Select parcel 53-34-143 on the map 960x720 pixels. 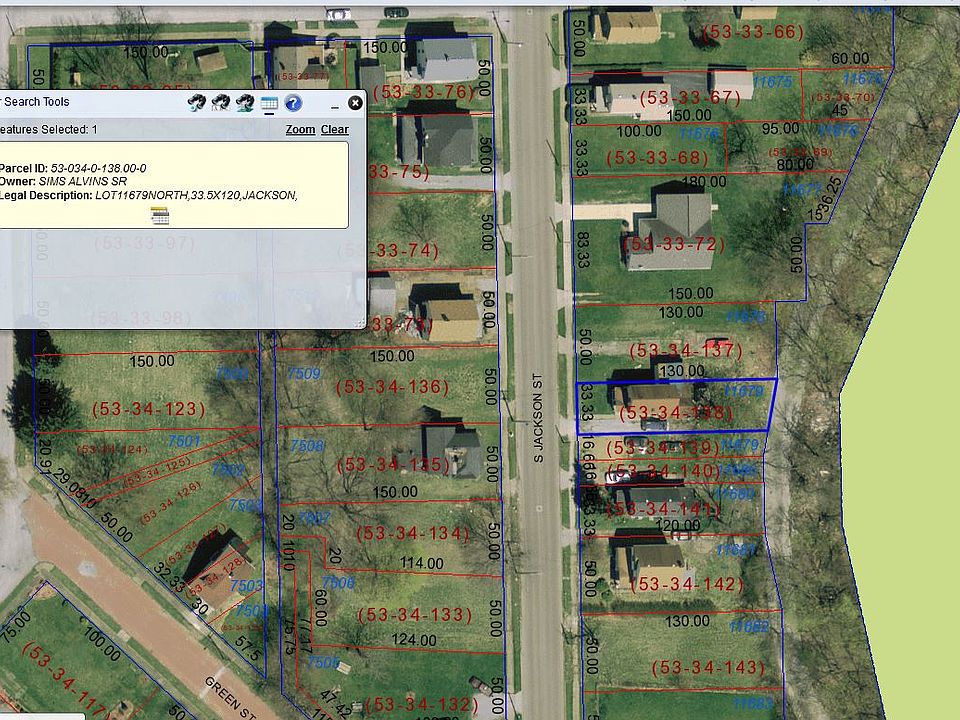708,667
